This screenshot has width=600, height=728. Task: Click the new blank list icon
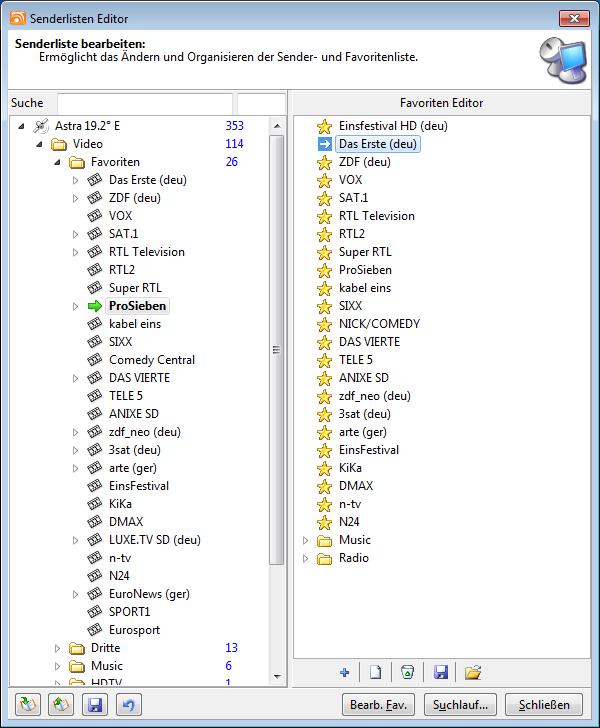[x=375, y=672]
